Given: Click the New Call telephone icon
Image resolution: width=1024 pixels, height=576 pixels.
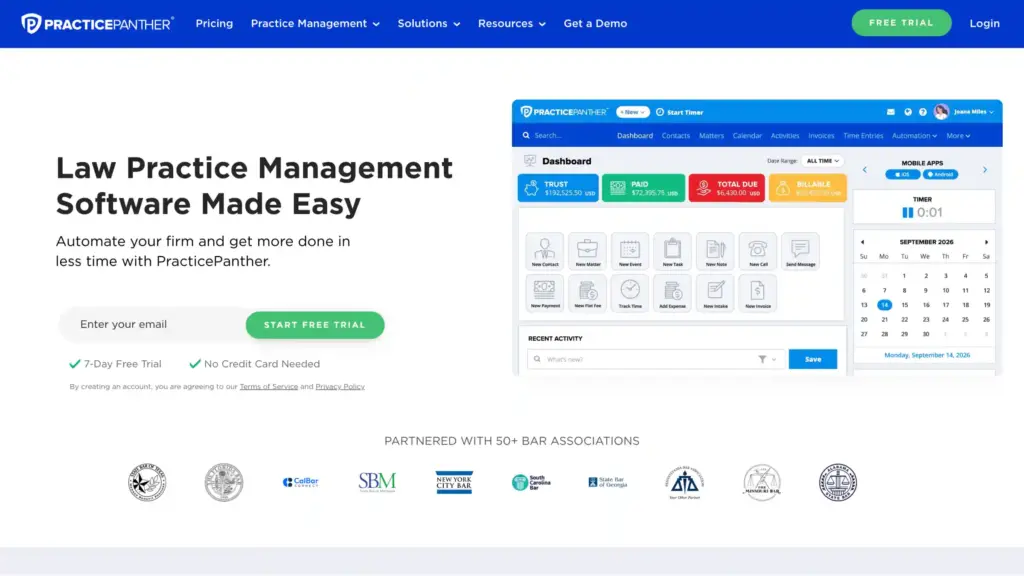Looking at the screenshot, I should [x=757, y=251].
